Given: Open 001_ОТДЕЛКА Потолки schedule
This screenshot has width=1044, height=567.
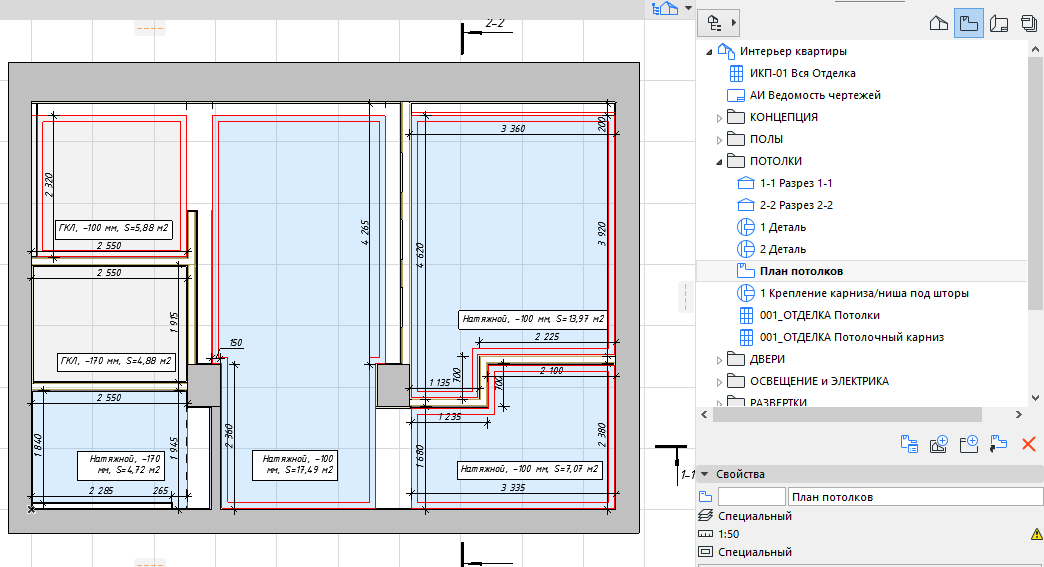Looking at the screenshot, I should tap(820, 315).
